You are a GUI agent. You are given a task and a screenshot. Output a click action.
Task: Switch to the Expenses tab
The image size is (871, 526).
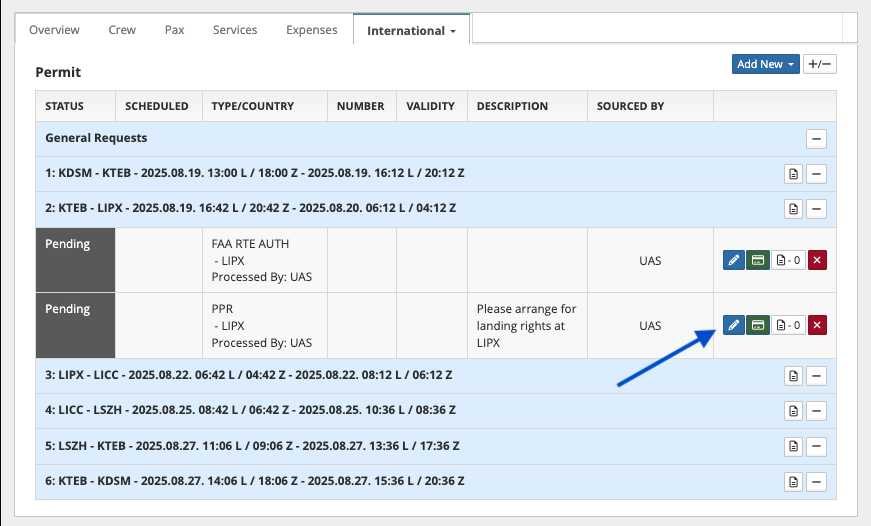(312, 30)
